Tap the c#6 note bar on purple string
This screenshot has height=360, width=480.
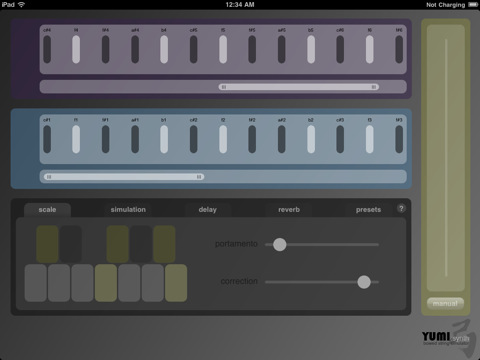(340, 49)
